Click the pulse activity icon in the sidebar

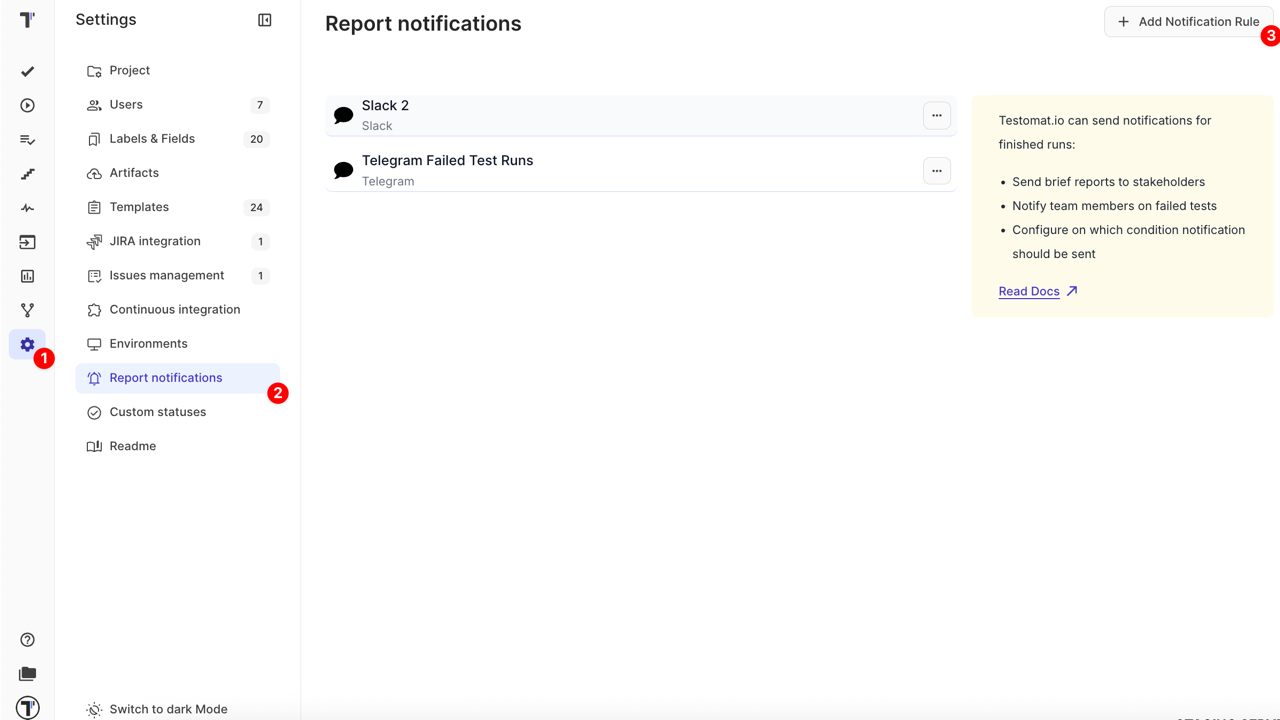(x=27, y=207)
